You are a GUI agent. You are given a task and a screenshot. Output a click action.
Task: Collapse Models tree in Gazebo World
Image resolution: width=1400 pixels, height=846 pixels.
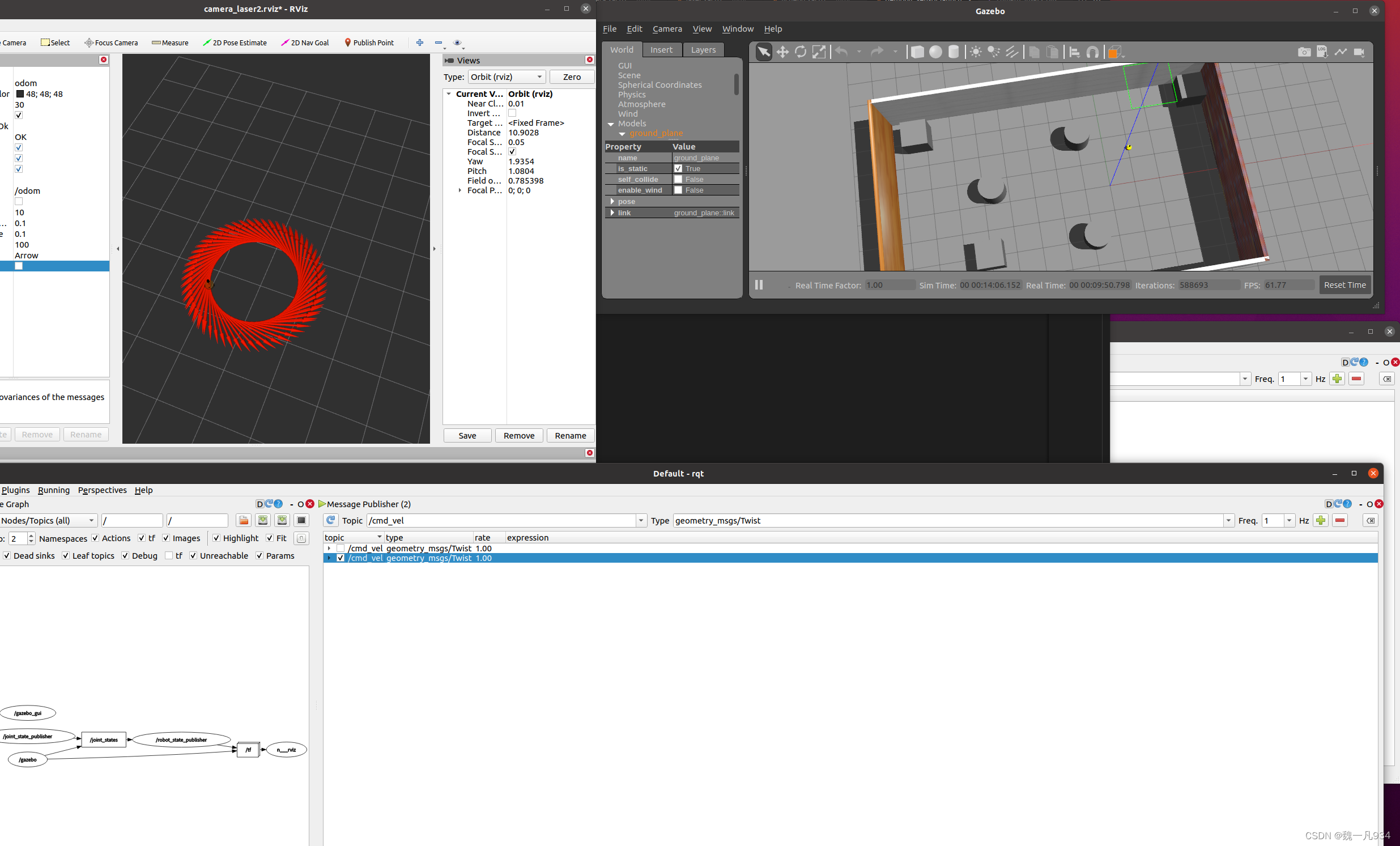coord(611,124)
